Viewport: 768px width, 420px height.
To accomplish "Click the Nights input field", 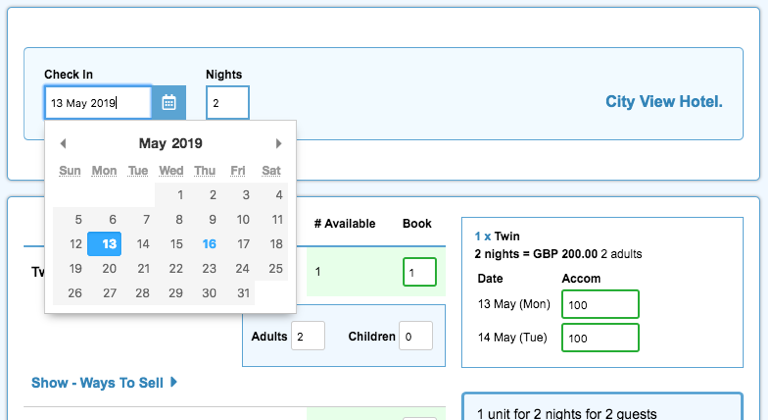I will tap(227, 102).
